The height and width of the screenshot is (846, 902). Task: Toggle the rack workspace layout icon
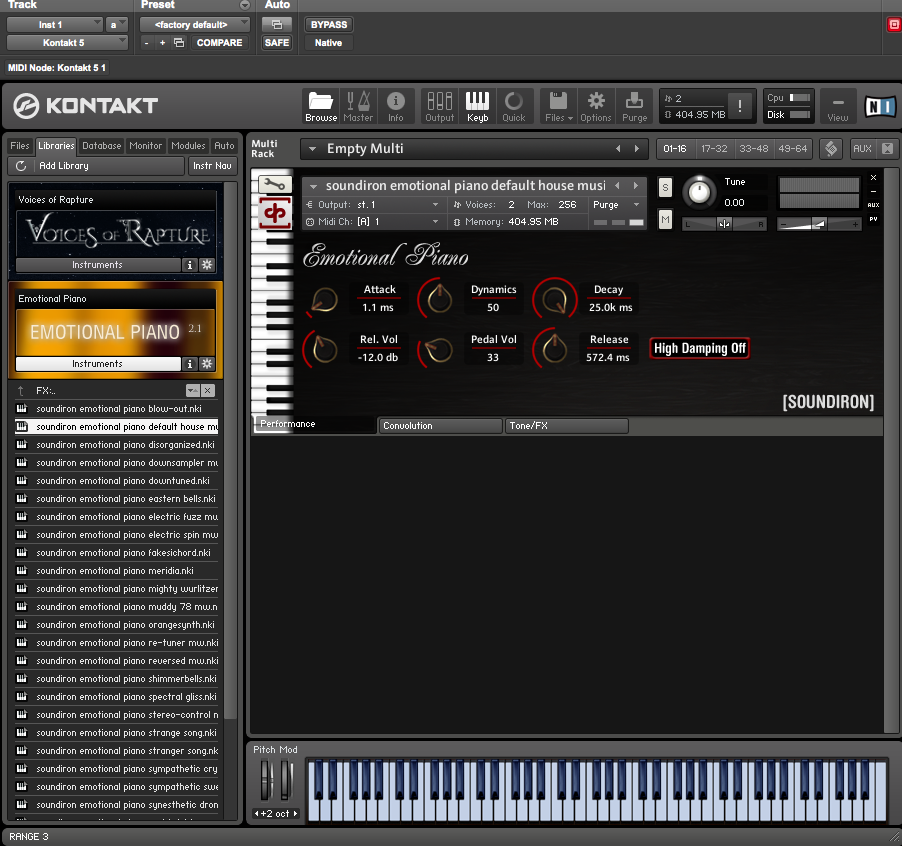(x=831, y=148)
